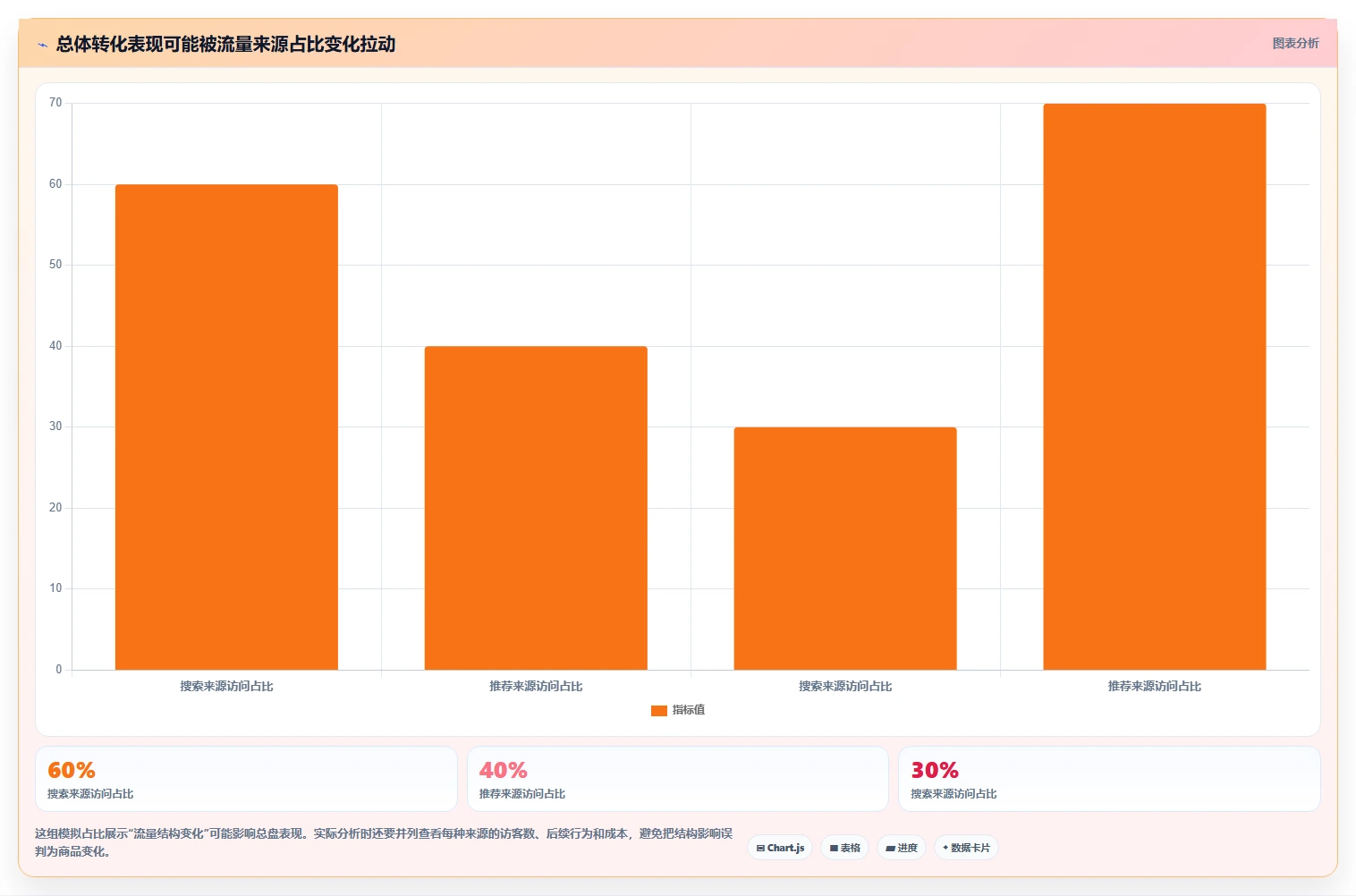Screen dimensions: 1356x896
Task: Click the y-axis value 70
Action: coord(55,103)
